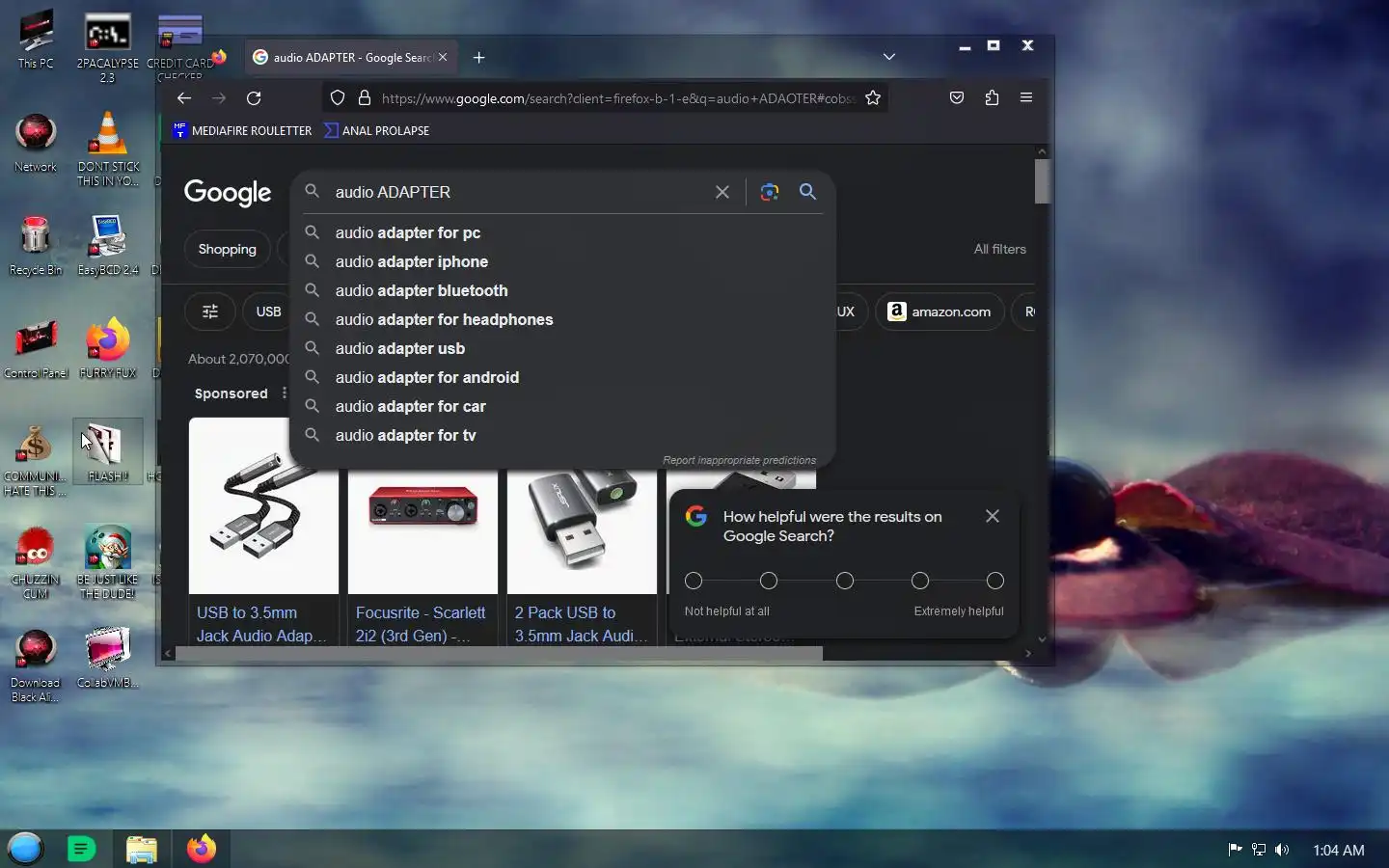Select the 'Not helpful at all' radio button

694,581
